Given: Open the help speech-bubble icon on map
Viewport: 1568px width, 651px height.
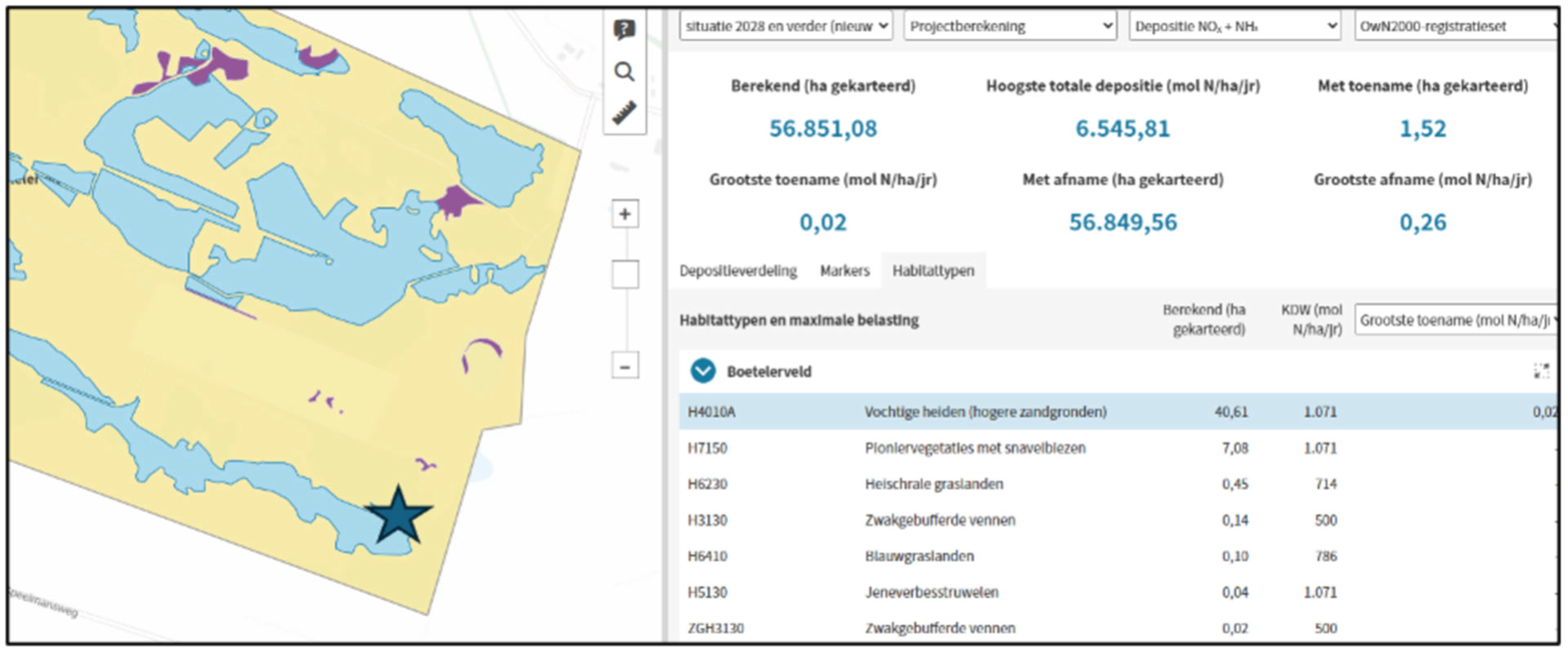Looking at the screenshot, I should click(x=624, y=30).
